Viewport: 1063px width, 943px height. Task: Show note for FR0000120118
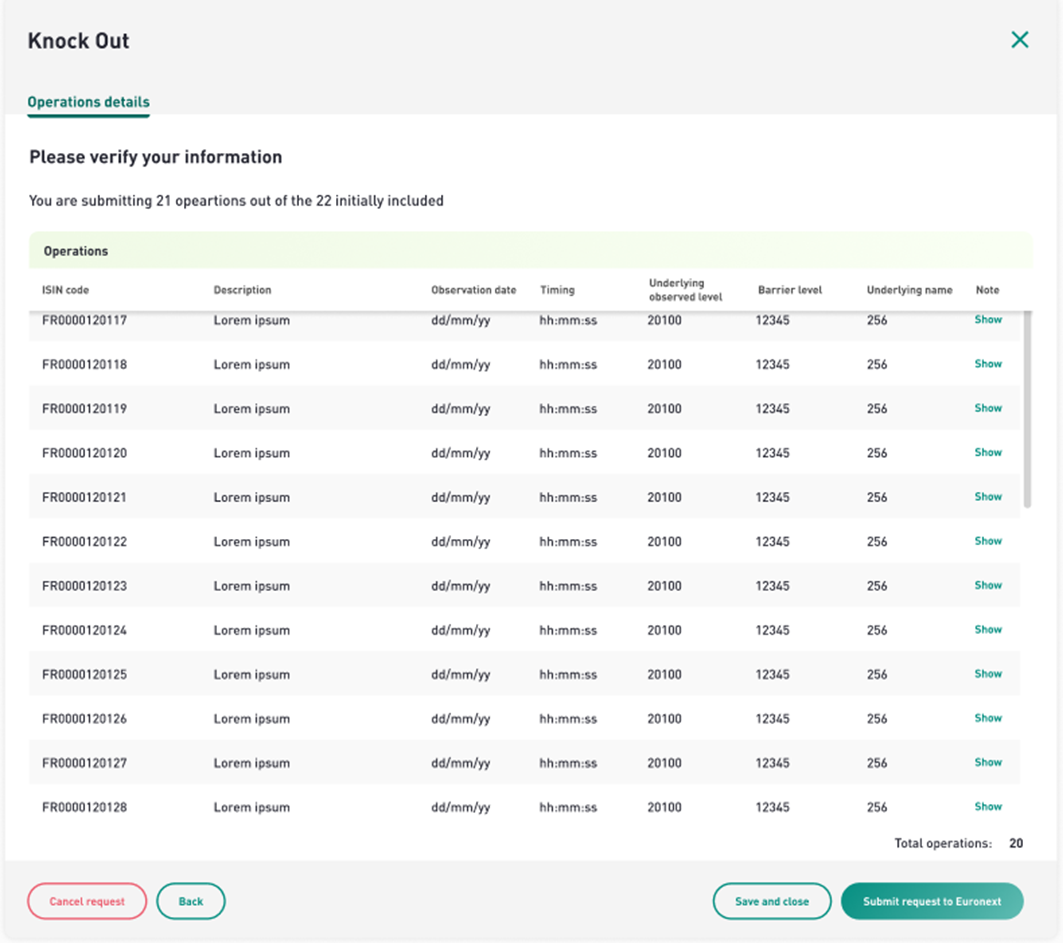coord(988,364)
